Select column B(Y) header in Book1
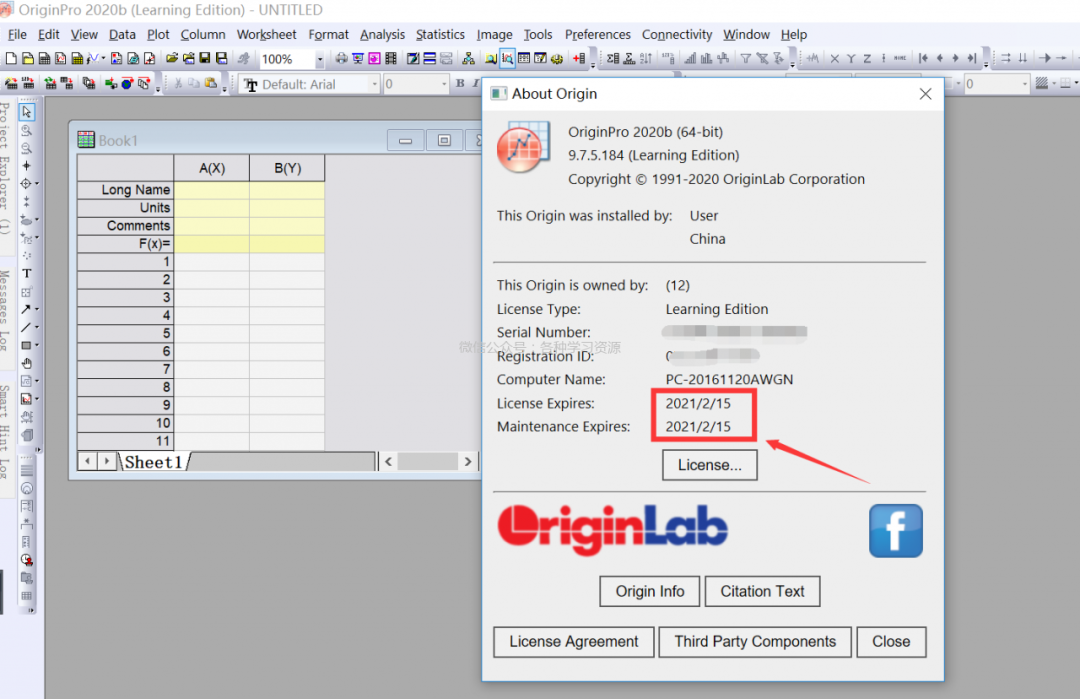1080x699 pixels. click(x=287, y=168)
